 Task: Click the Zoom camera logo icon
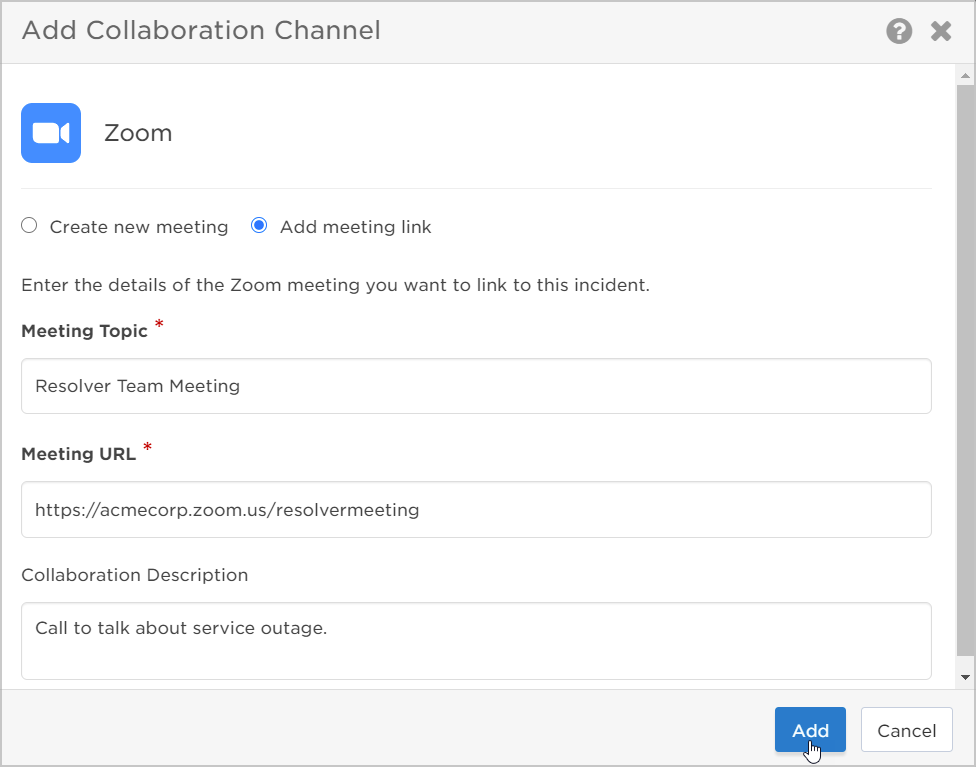tap(51, 133)
